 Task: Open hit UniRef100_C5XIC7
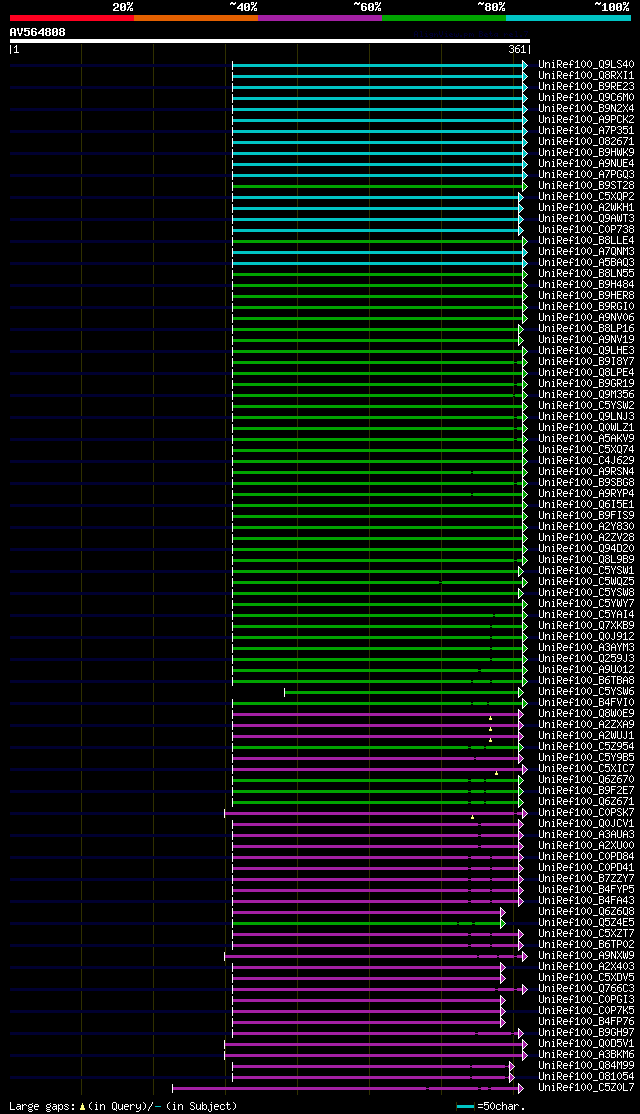[x=586, y=769]
